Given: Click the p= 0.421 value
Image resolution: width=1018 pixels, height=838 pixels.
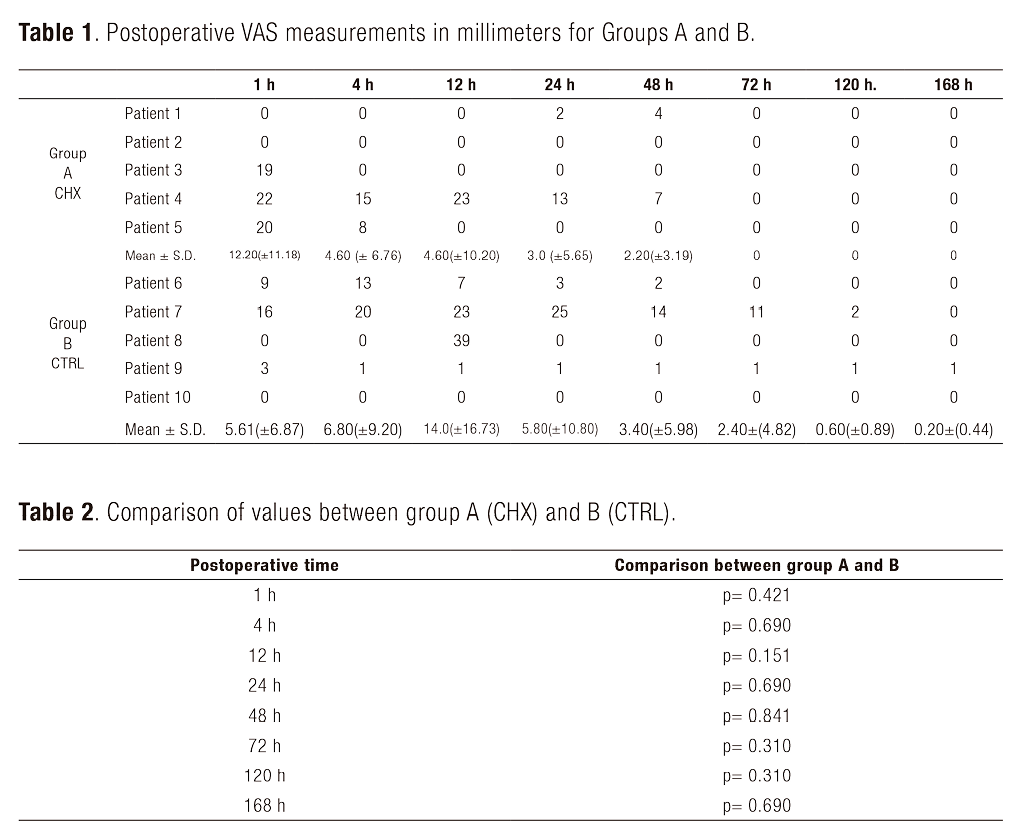Looking at the screenshot, I should click(756, 596).
